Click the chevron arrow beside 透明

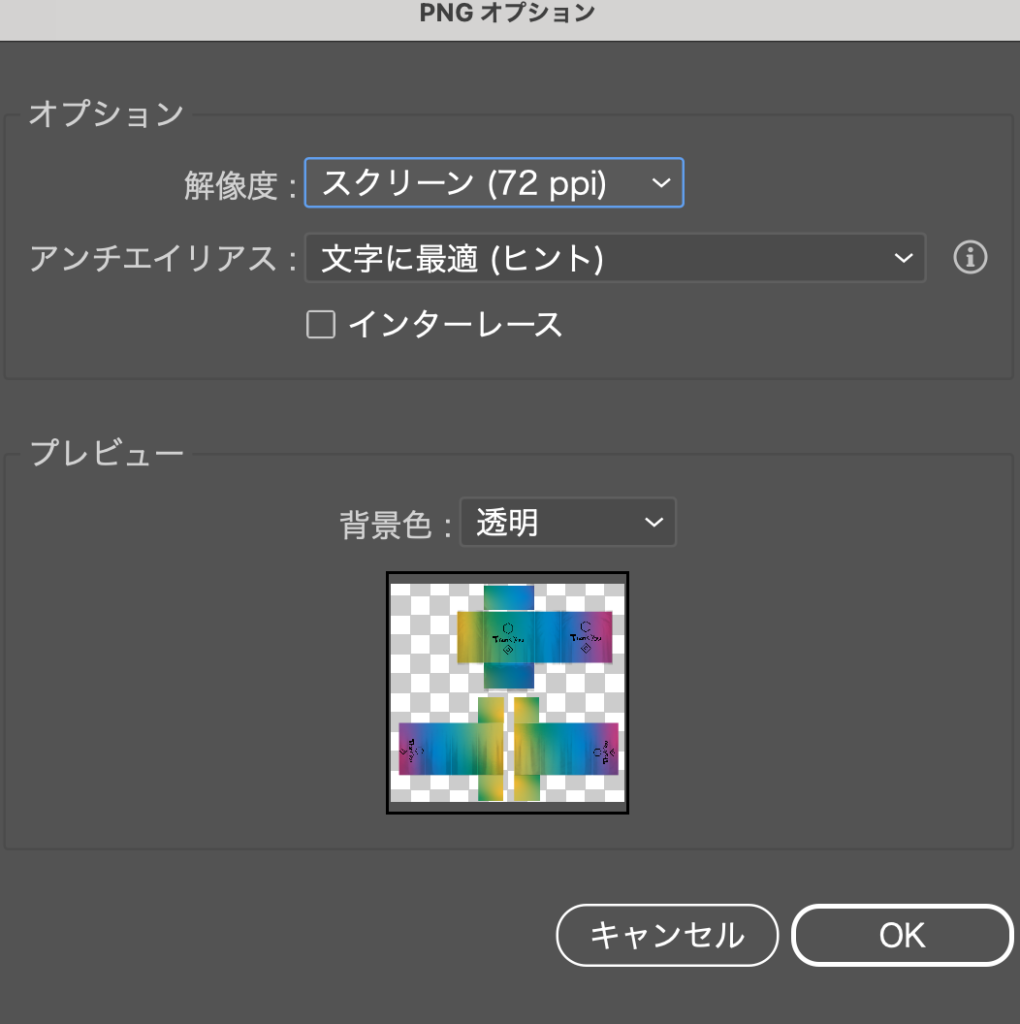(653, 522)
